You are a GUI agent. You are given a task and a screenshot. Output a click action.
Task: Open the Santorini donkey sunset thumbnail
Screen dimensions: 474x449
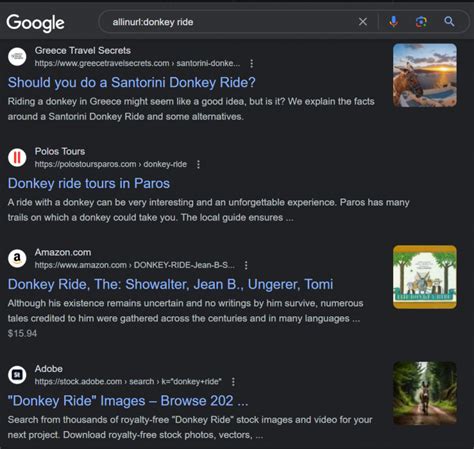(425, 75)
